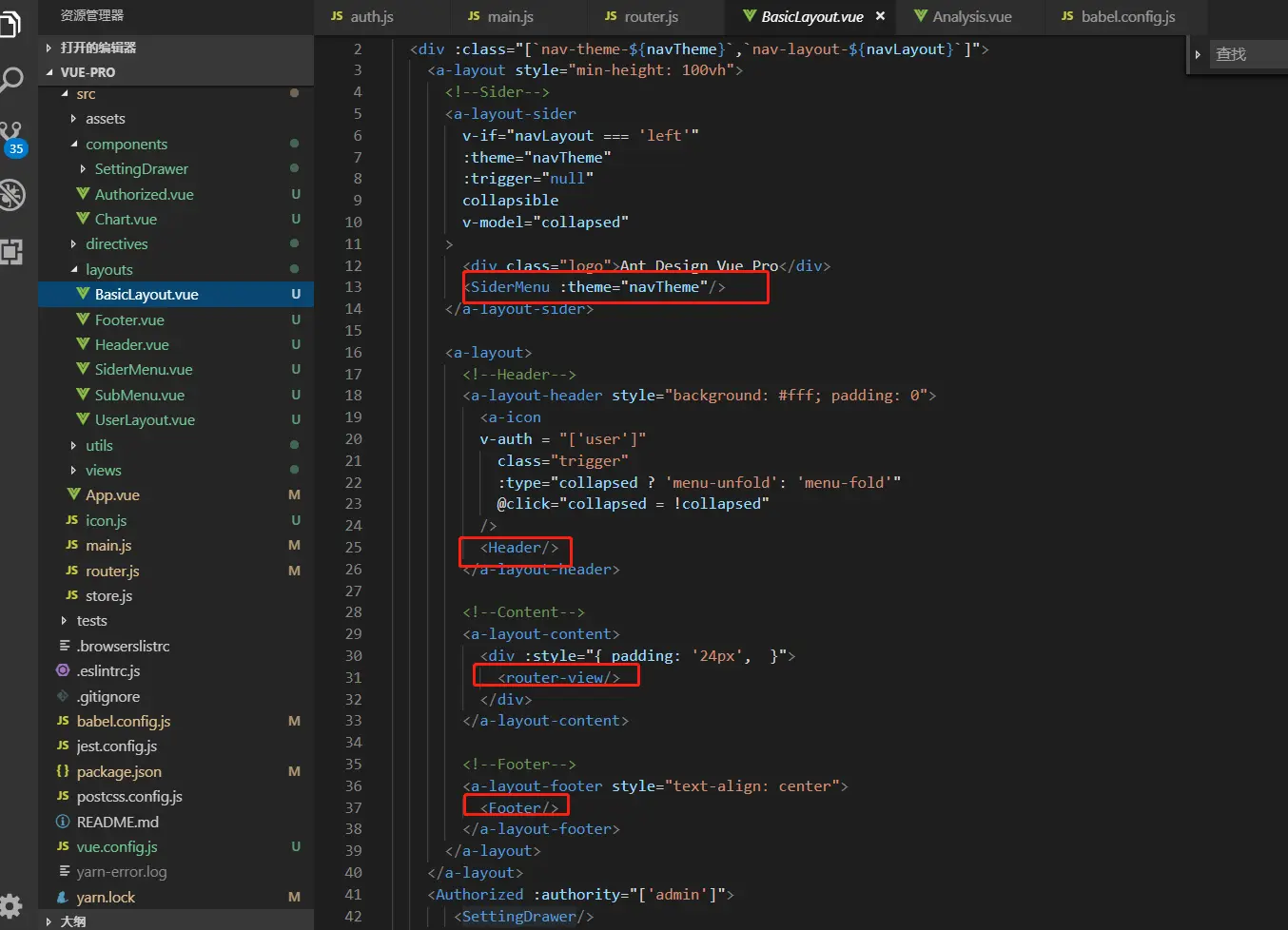Collapse the components folder
The height and width of the screenshot is (930, 1288).
[74, 145]
